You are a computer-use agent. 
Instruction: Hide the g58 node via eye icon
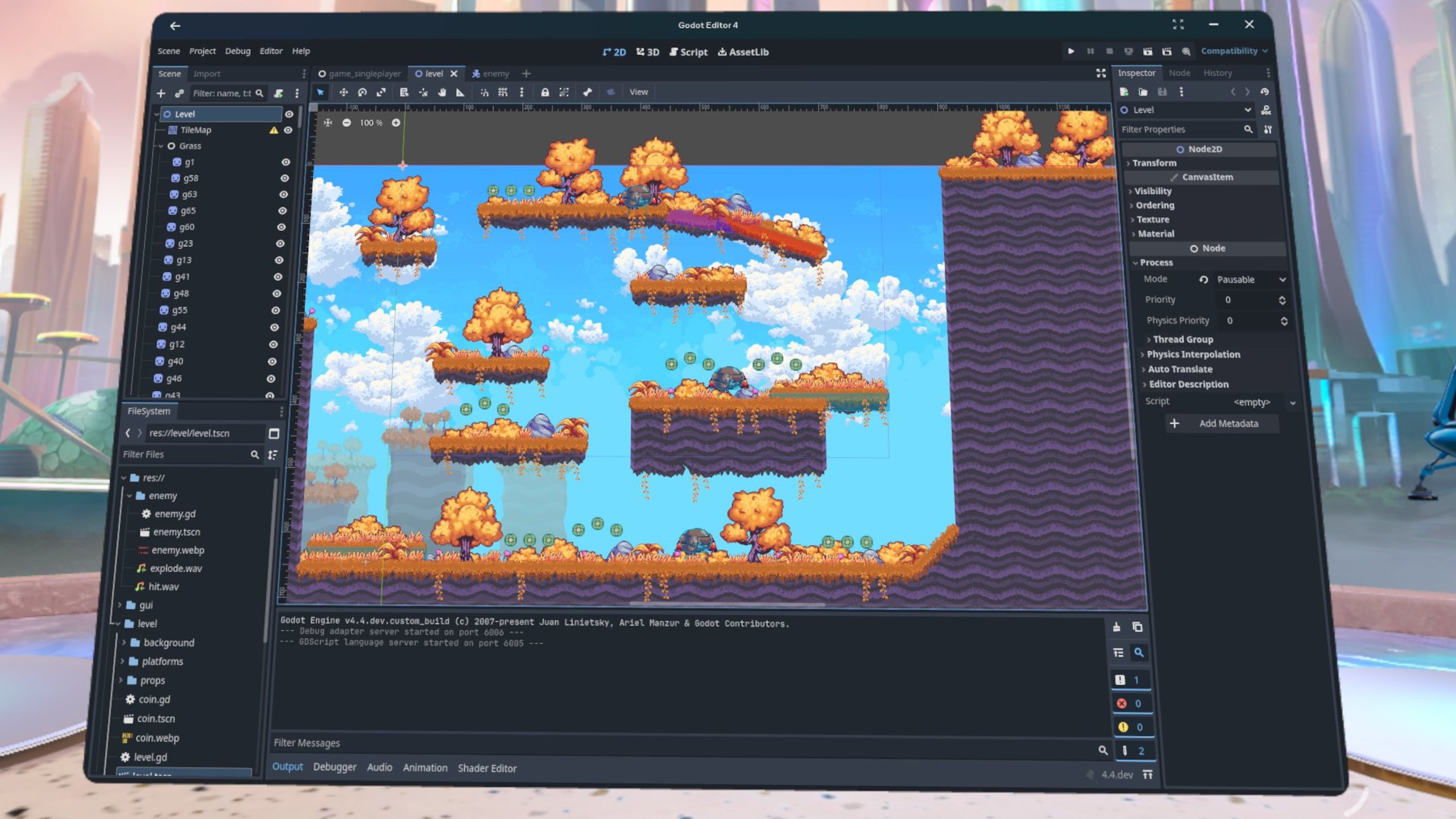(x=284, y=178)
